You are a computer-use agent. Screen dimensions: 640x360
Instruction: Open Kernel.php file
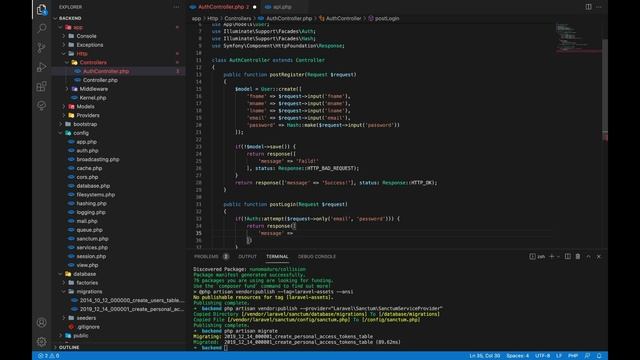[x=93, y=98]
